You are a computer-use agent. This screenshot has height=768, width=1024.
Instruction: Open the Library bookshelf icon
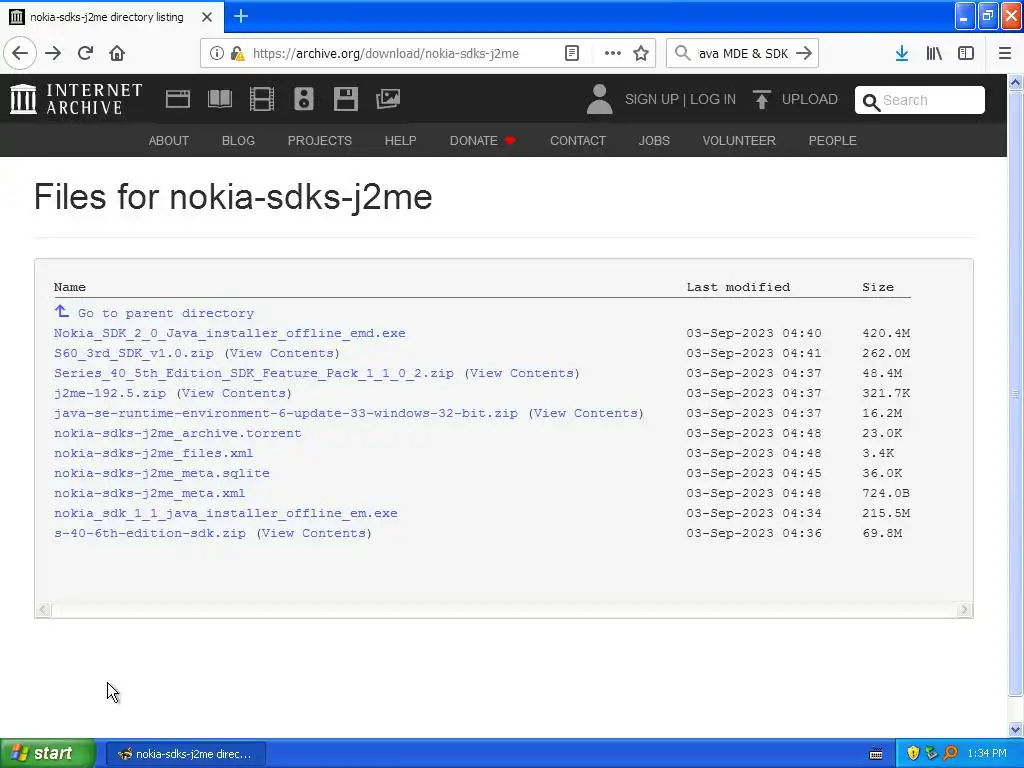click(934, 54)
